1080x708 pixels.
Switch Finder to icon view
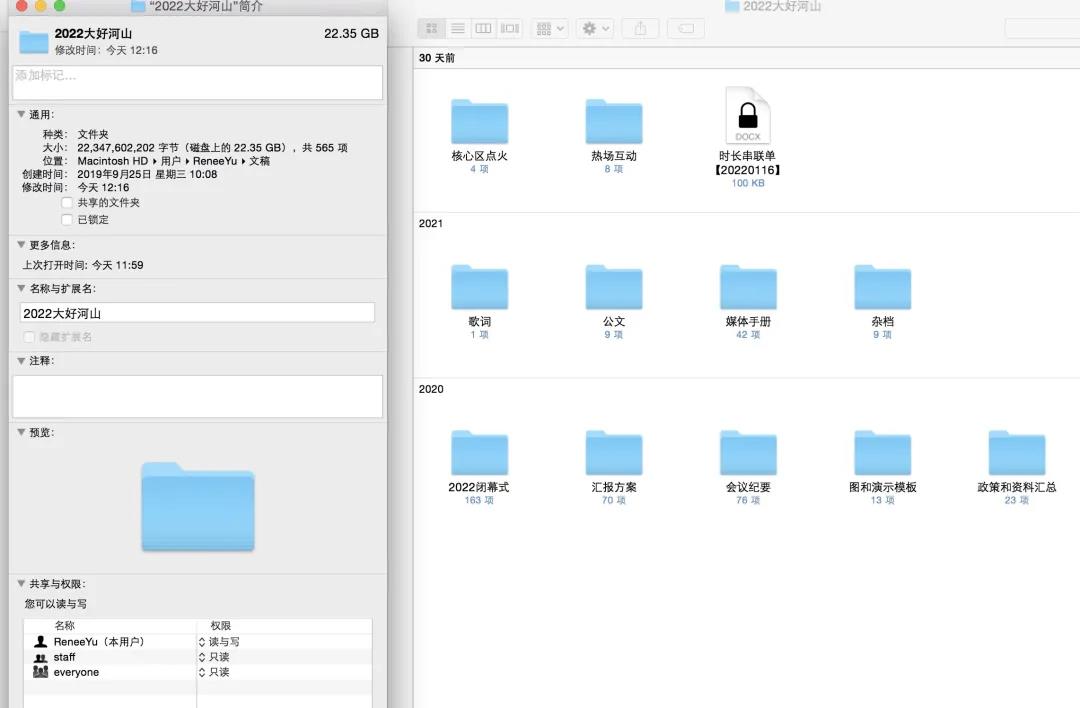point(432,29)
